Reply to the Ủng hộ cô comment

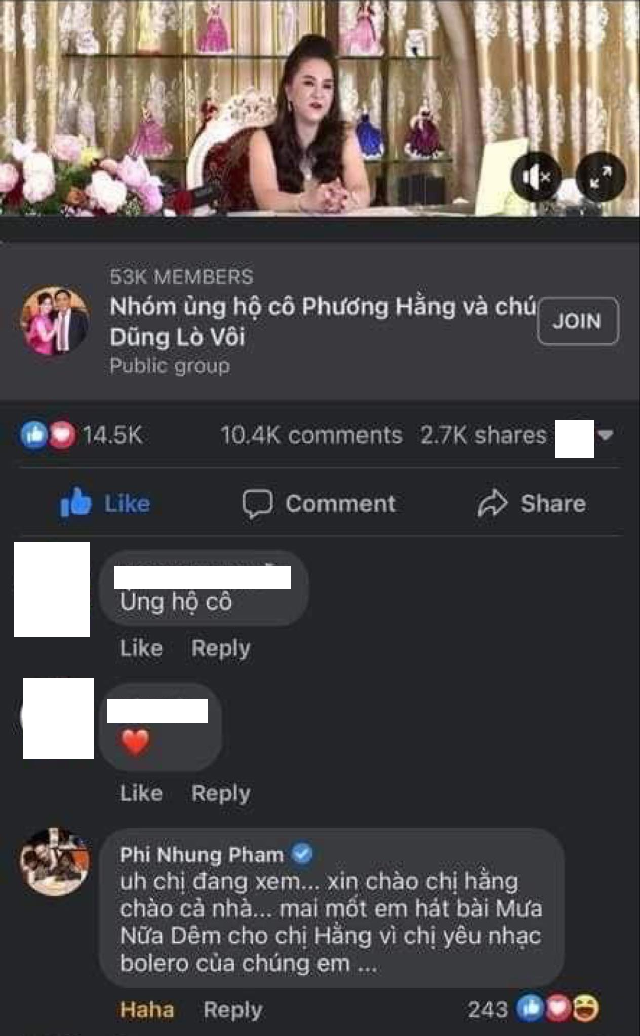[221, 648]
